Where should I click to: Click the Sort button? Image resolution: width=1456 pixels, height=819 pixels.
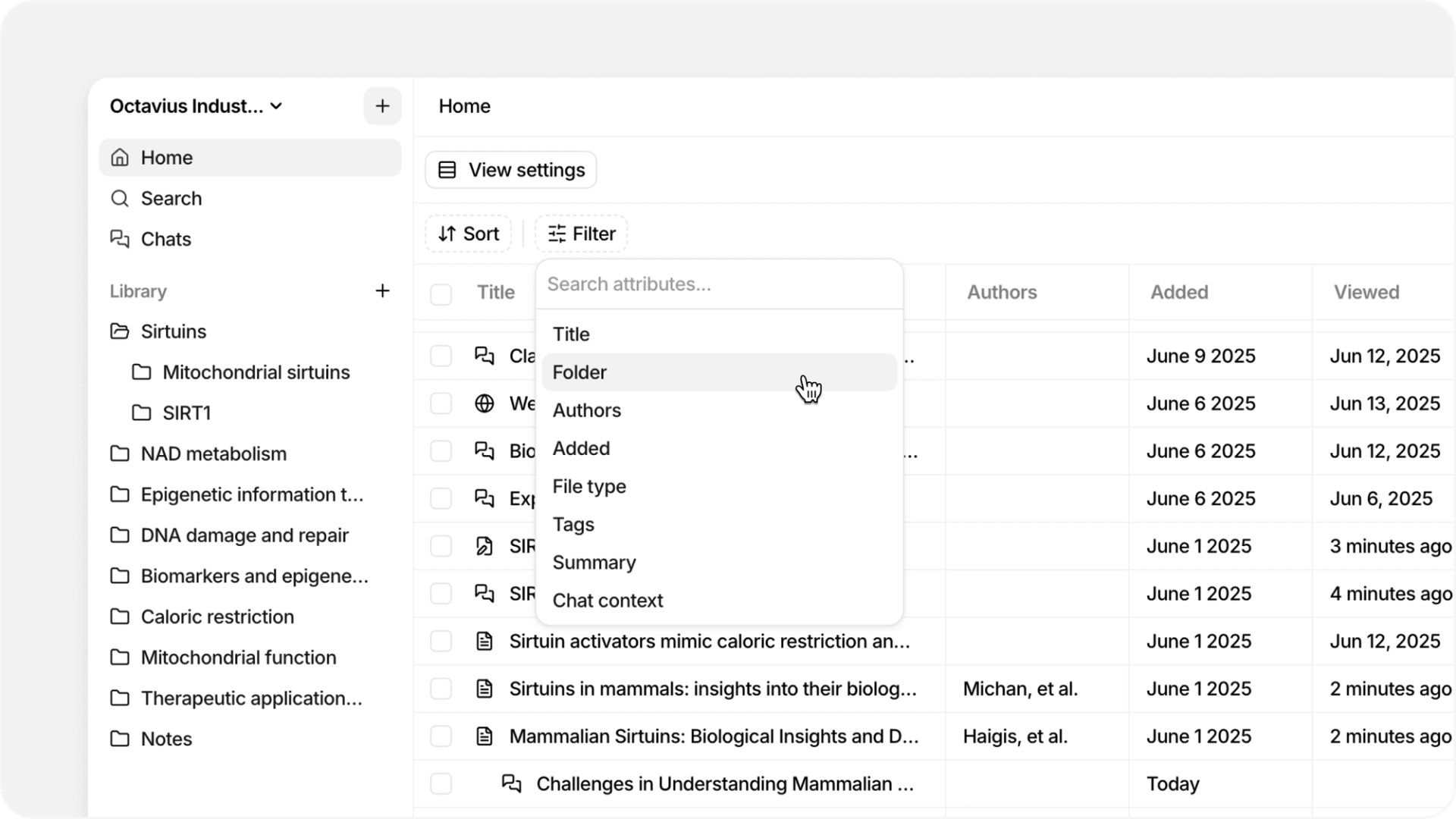pyautogui.click(x=469, y=234)
